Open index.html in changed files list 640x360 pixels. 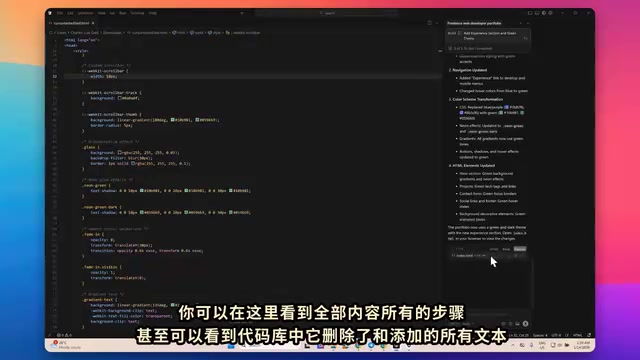tap(464, 256)
